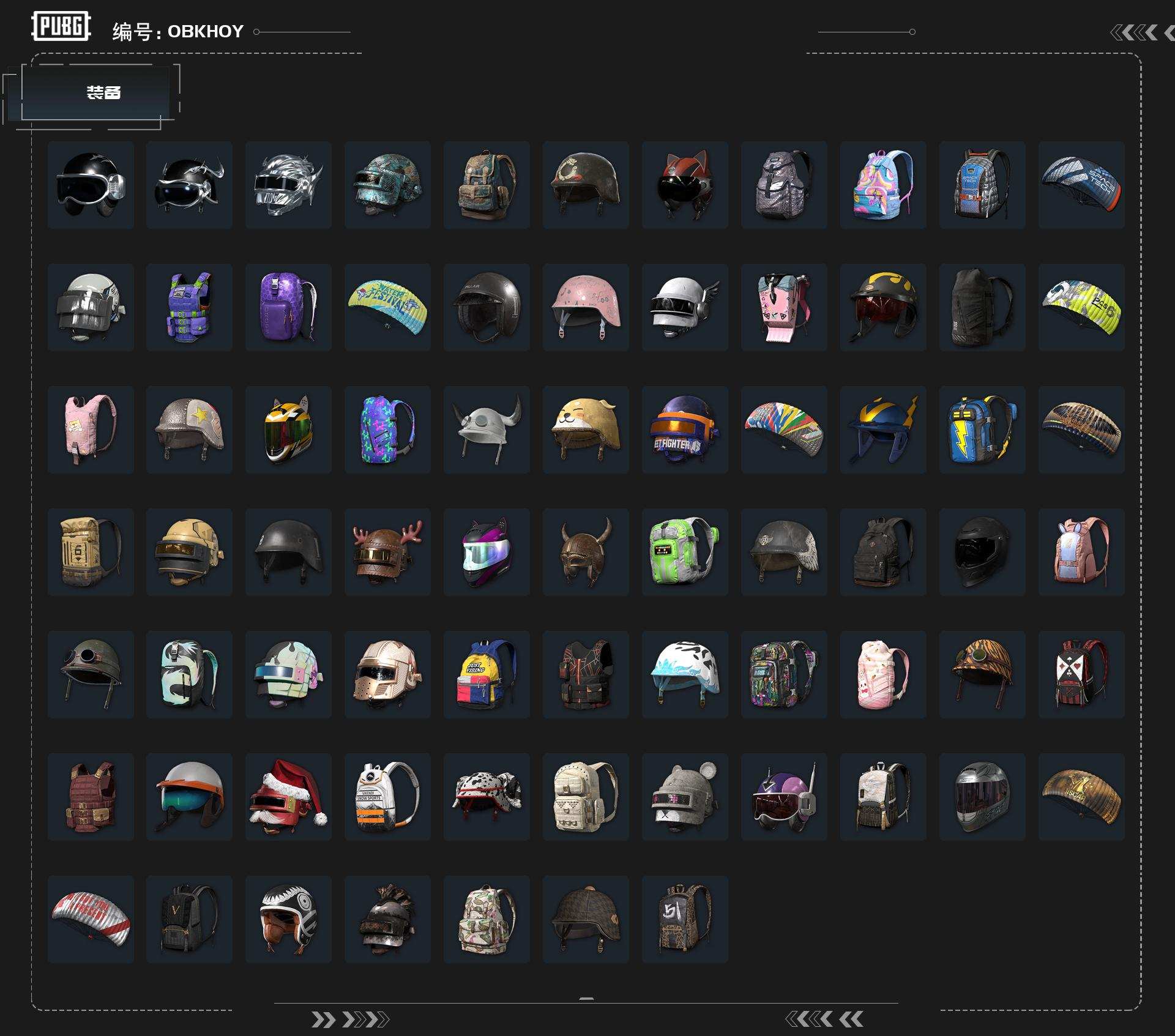Choose the maroon armored vest
The image size is (1175, 1036).
coord(90,797)
